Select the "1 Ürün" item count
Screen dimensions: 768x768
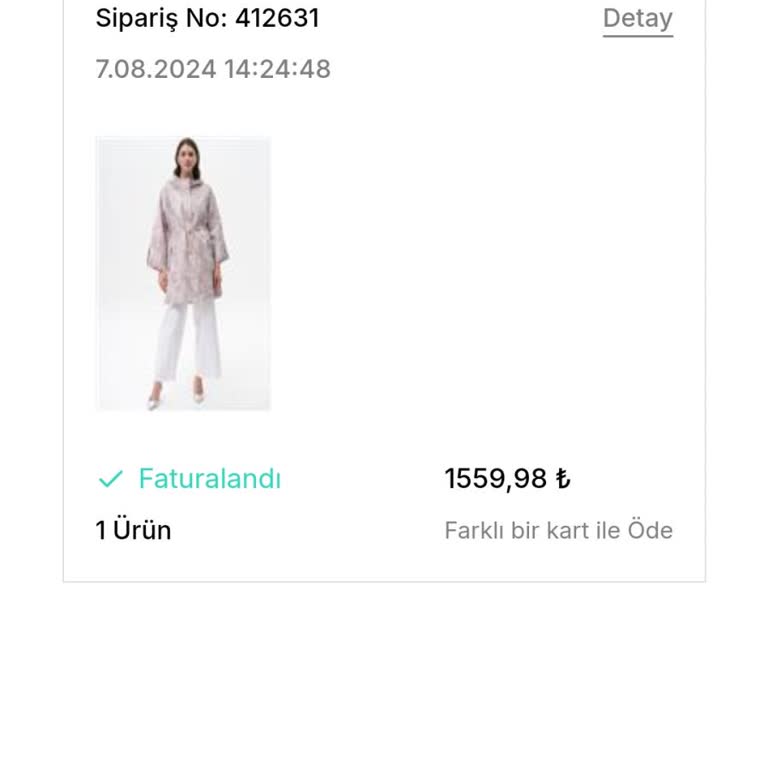[x=133, y=530]
